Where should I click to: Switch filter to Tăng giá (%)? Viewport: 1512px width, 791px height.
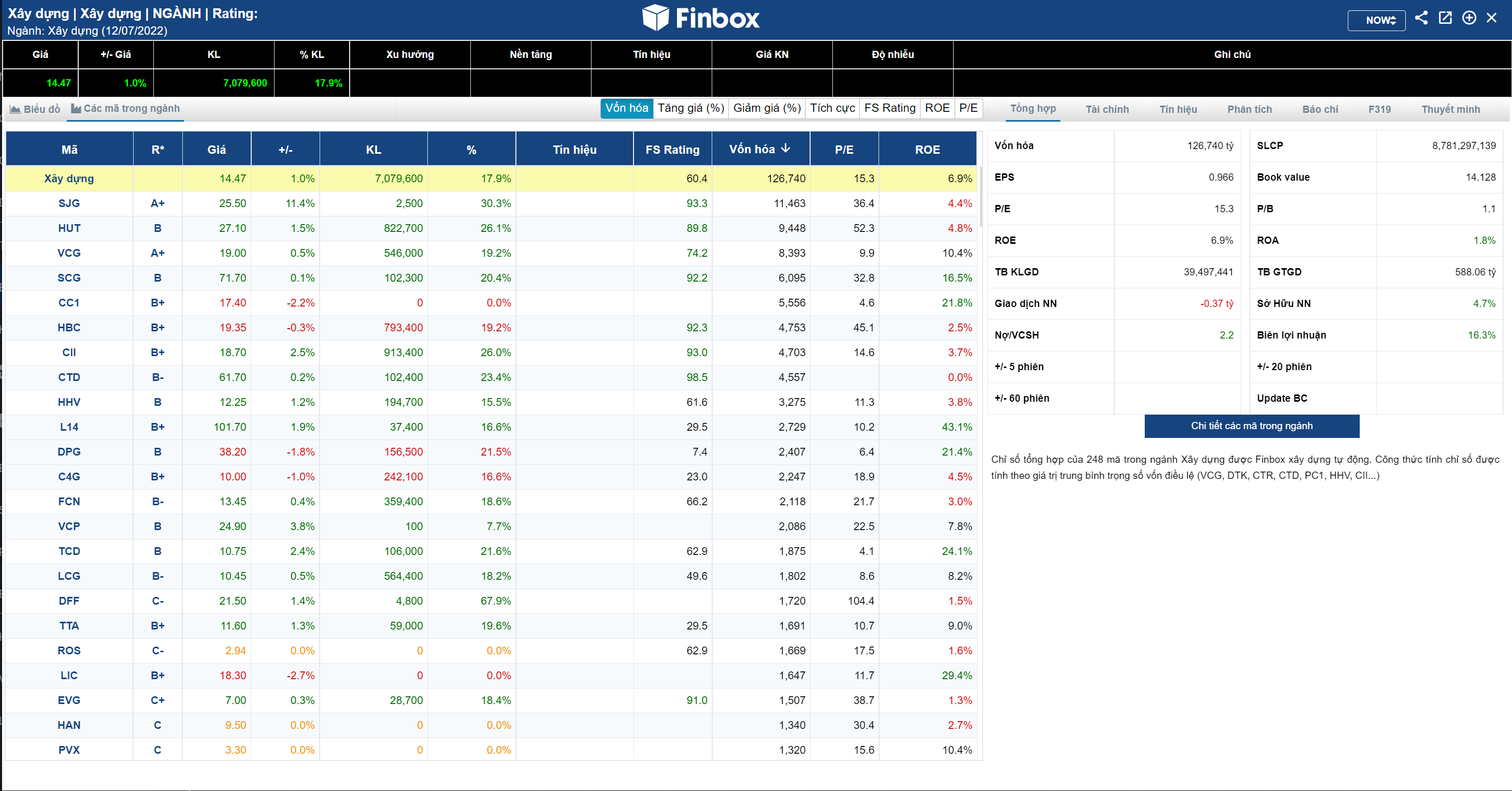(x=690, y=108)
